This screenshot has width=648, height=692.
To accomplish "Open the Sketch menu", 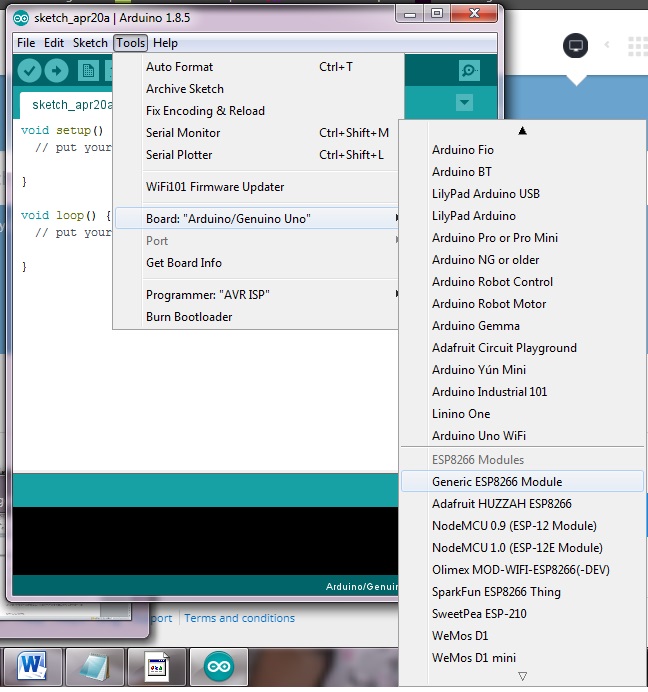I will point(90,43).
